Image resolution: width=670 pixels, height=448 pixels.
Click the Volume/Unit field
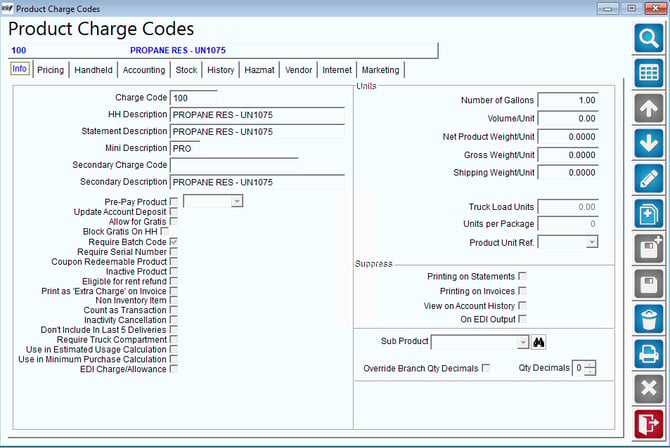pos(568,118)
